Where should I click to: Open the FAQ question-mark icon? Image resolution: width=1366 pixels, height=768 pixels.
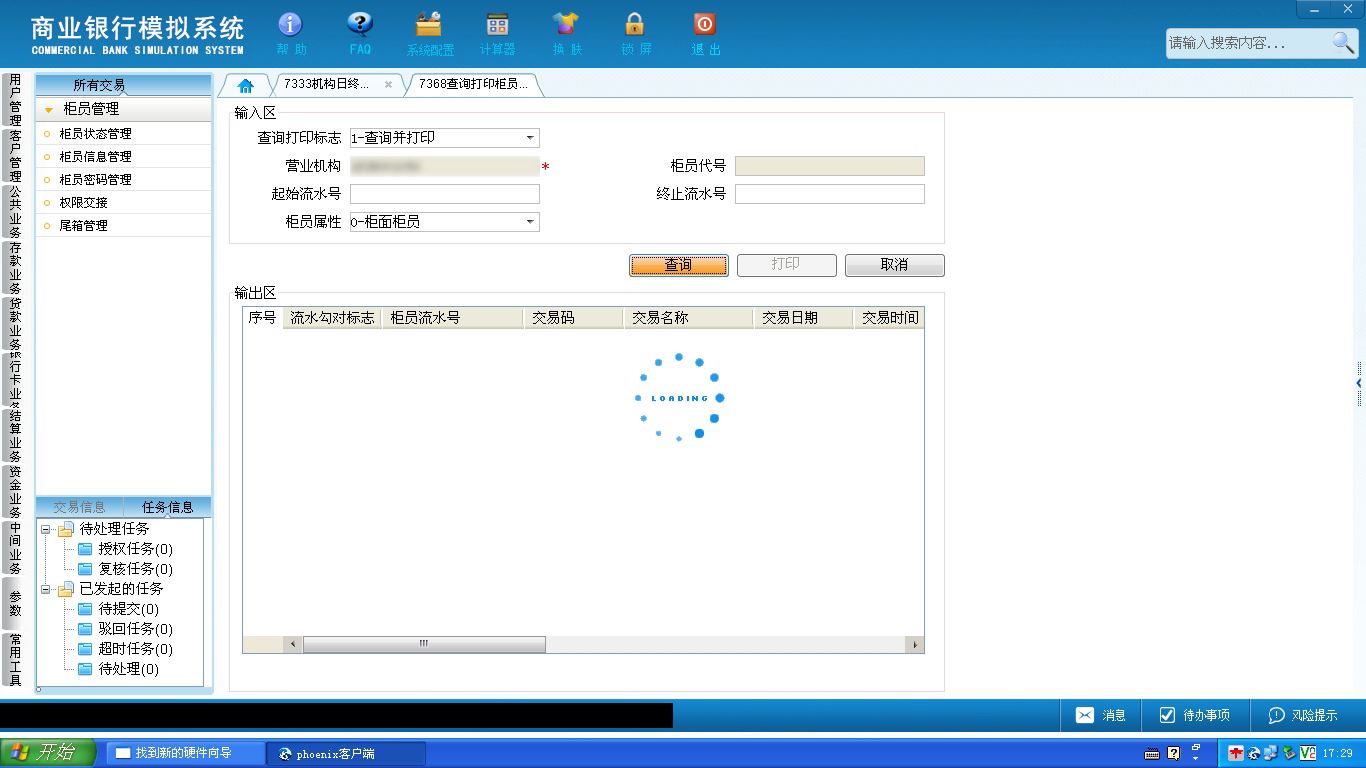(x=360, y=24)
